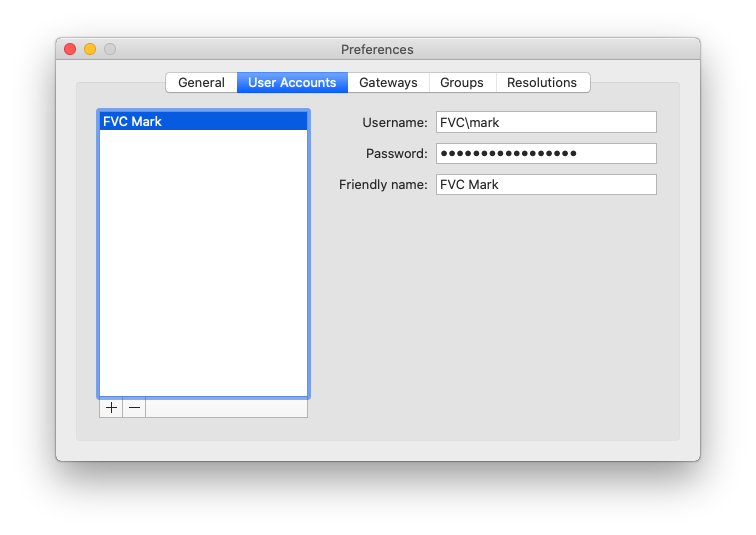This screenshot has width=756, height=535.
Task: Click the Friendly name text box
Action: pyautogui.click(x=546, y=184)
